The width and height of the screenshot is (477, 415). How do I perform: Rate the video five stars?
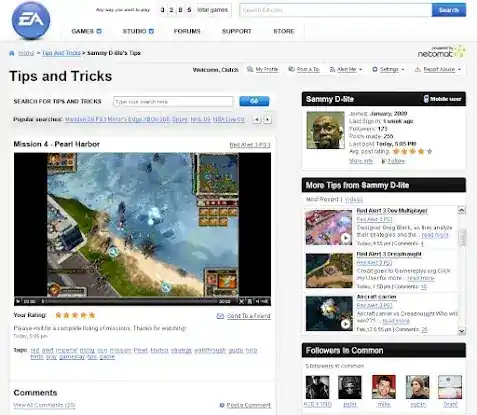tap(92, 315)
